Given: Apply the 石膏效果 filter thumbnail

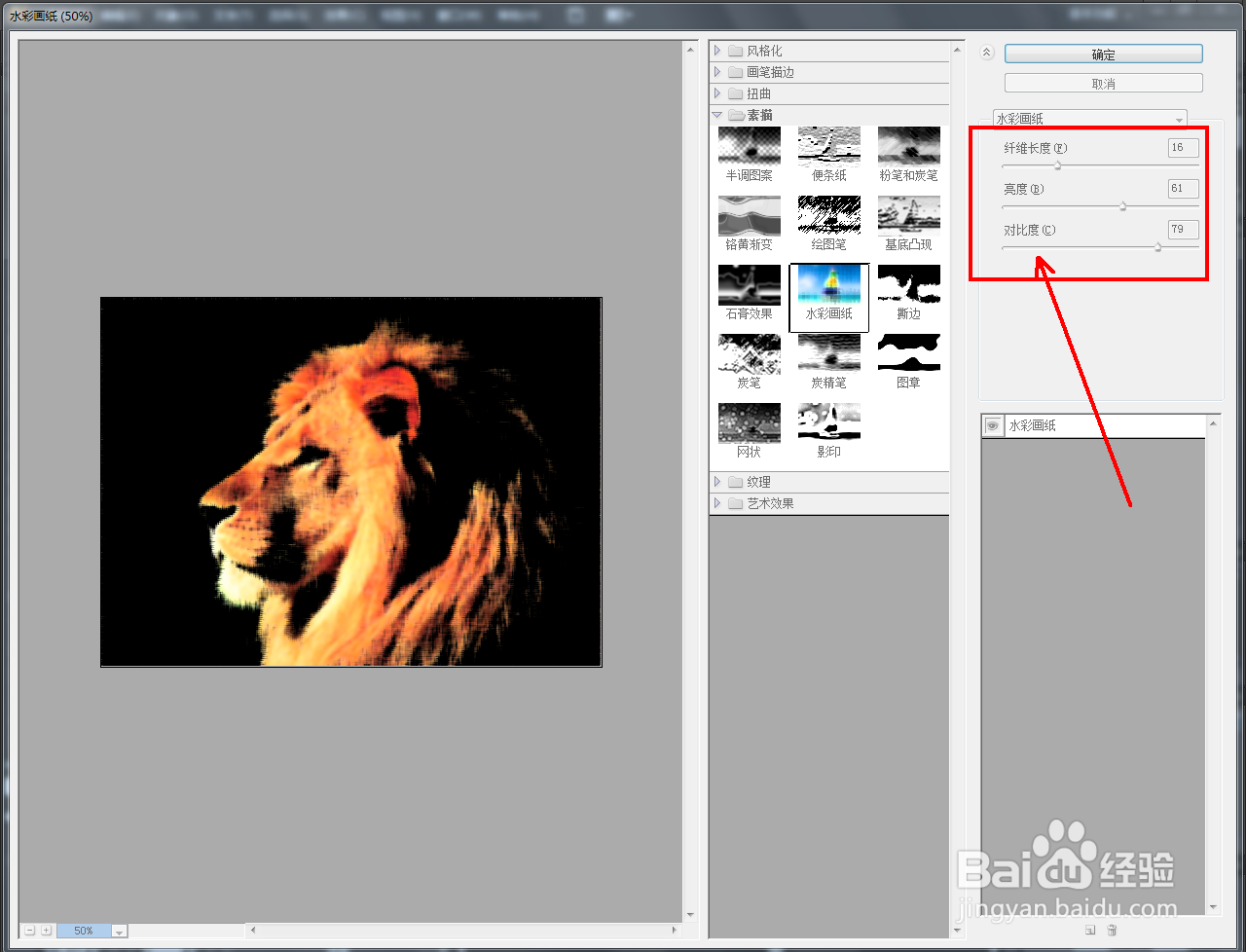Looking at the screenshot, I should pos(749,284).
